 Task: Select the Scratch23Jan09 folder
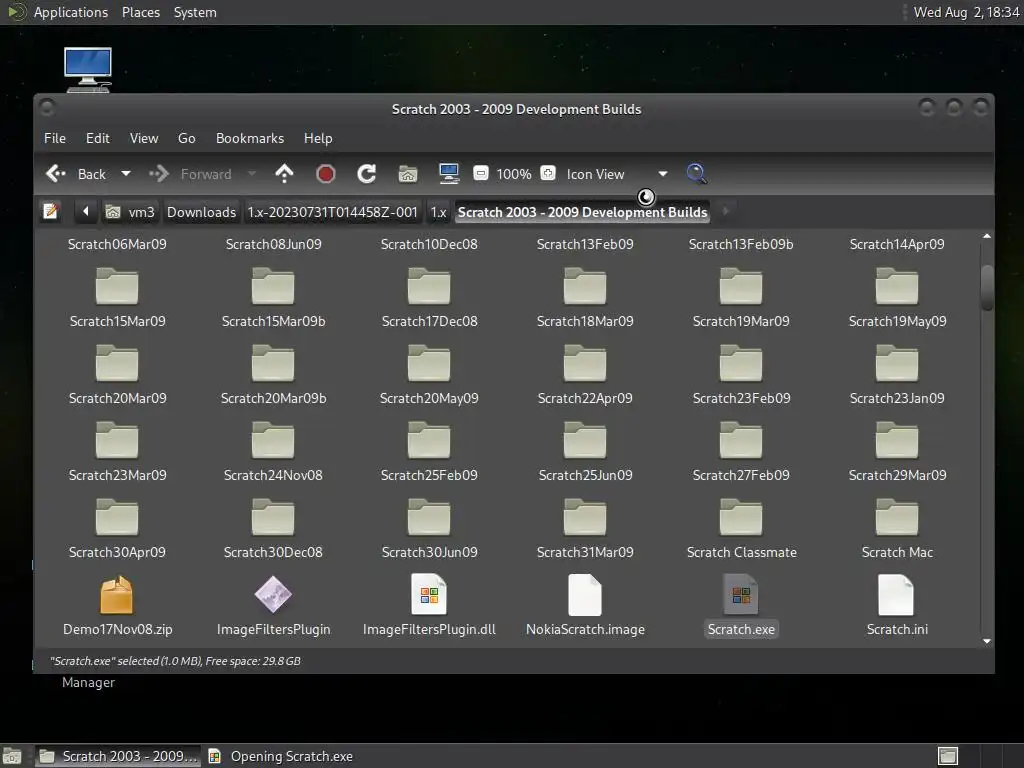[897, 374]
